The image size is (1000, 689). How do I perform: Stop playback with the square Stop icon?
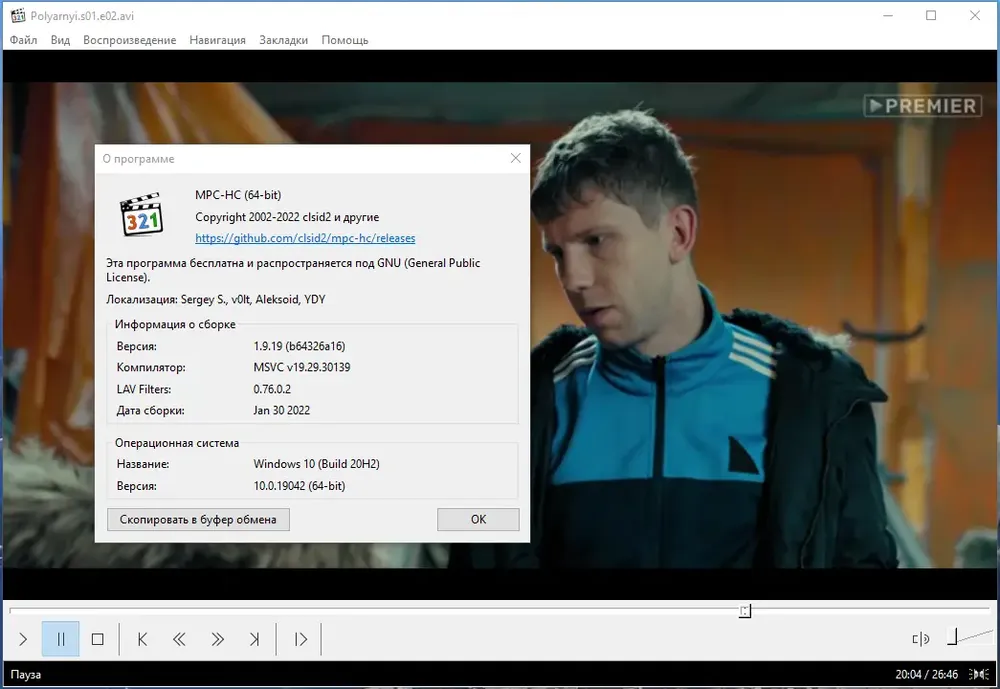[98, 639]
